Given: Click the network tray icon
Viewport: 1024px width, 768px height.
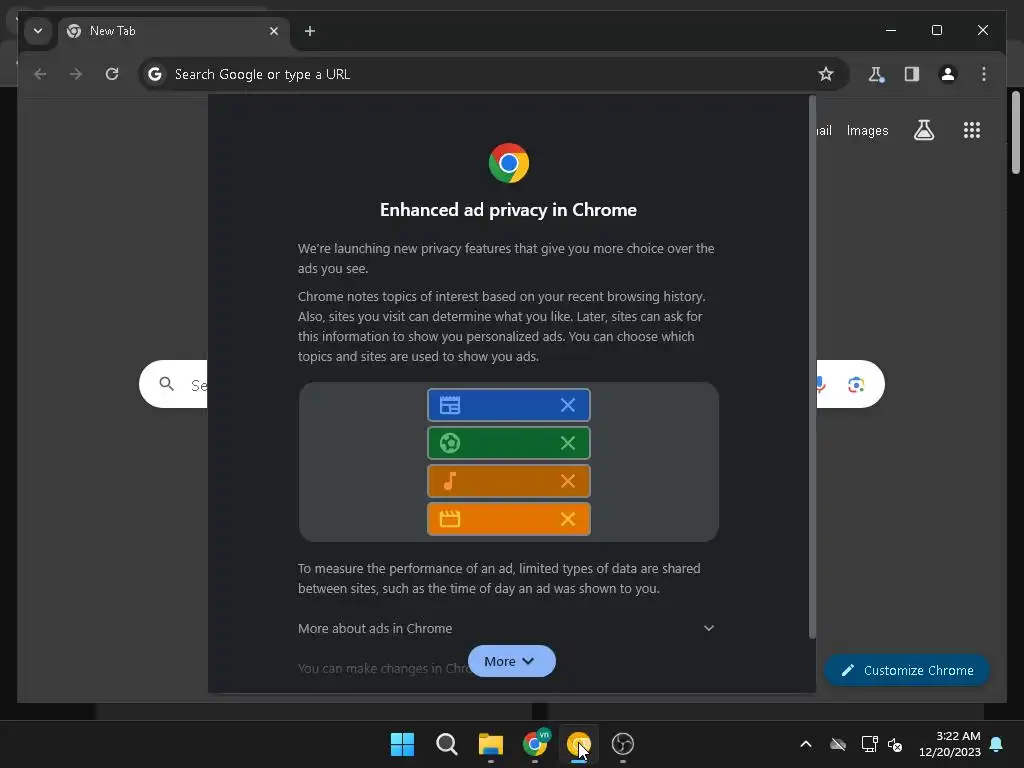Looking at the screenshot, I should tap(869, 744).
